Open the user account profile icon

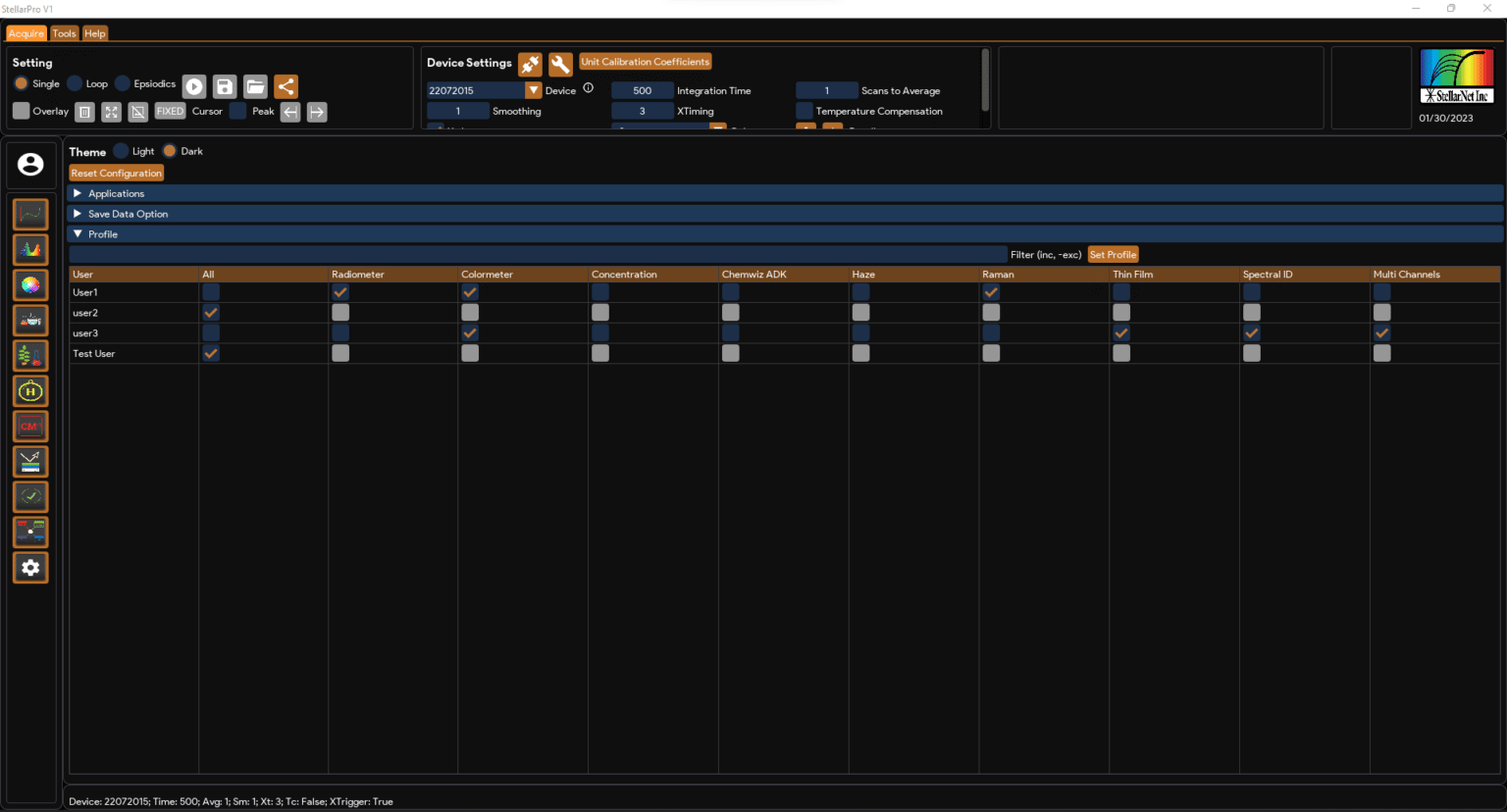[30, 165]
